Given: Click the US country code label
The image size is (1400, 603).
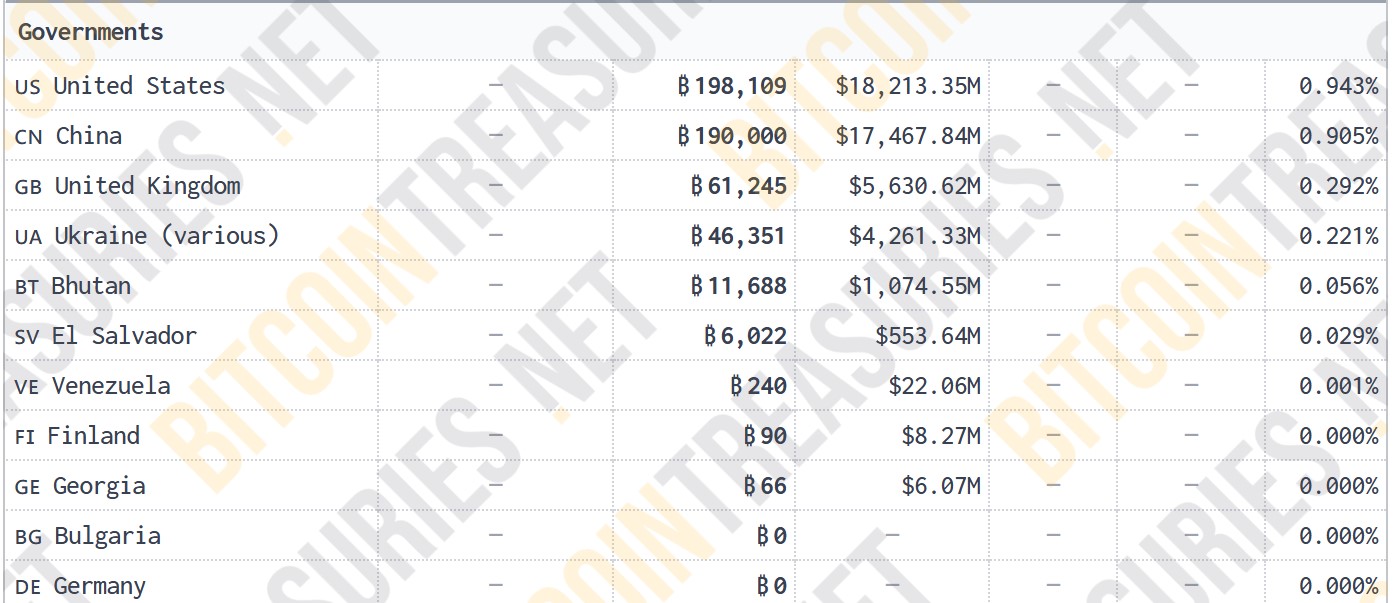Looking at the screenshot, I should (x=28, y=88).
